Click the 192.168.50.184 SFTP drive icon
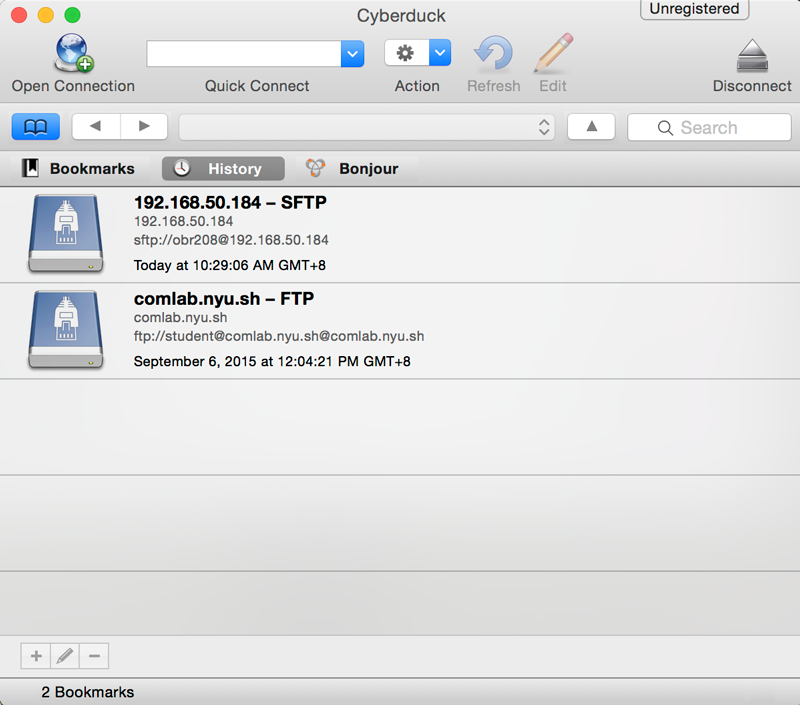This screenshot has height=705, width=800. [x=66, y=234]
